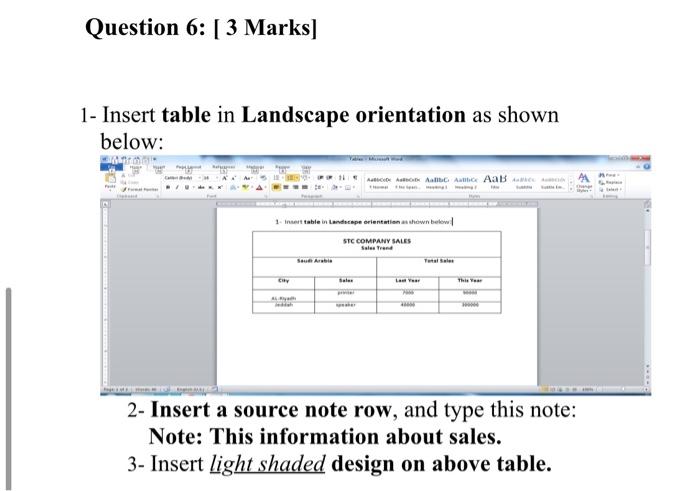700x491 pixels.
Task: Click the Multilevel List icon
Action: click(x=305, y=178)
